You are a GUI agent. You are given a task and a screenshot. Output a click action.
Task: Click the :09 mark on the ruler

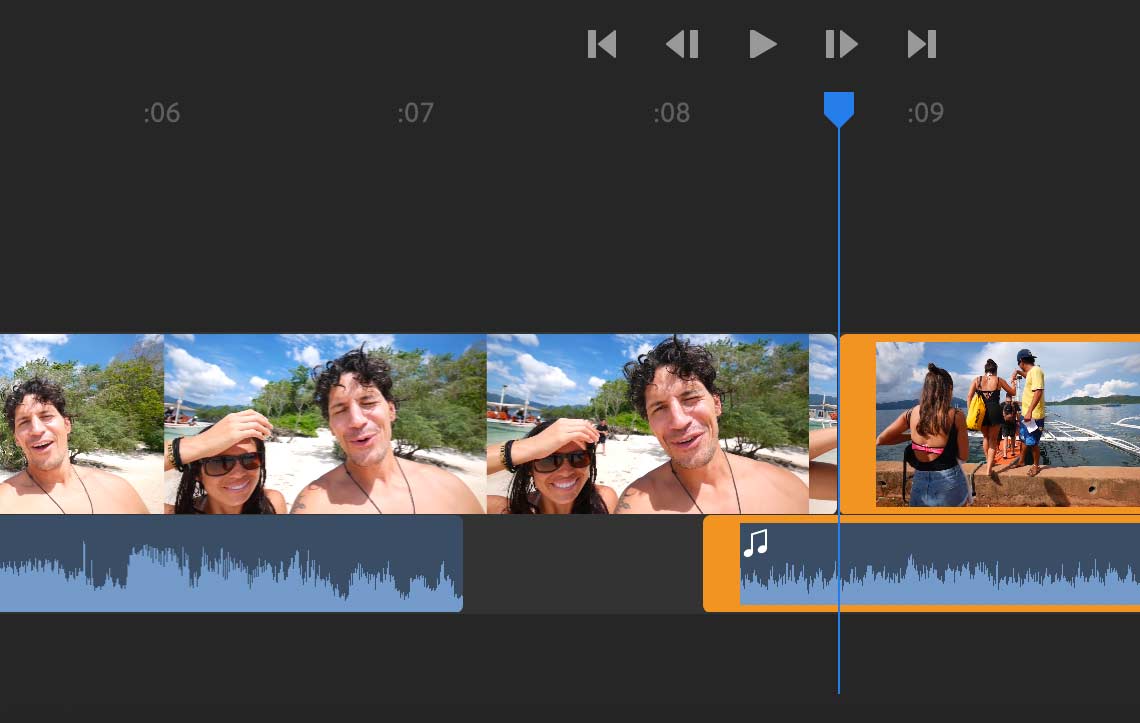(x=925, y=113)
